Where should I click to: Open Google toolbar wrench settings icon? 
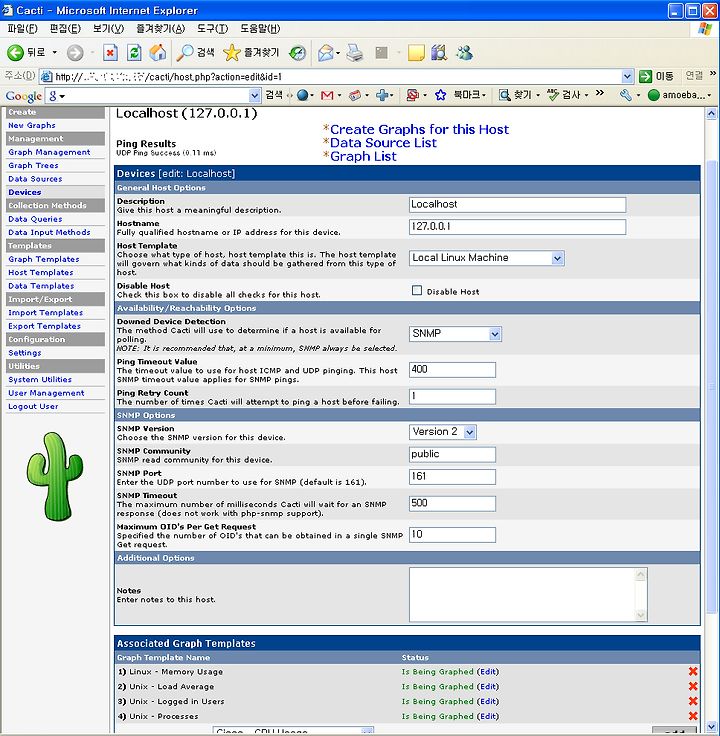[626, 95]
